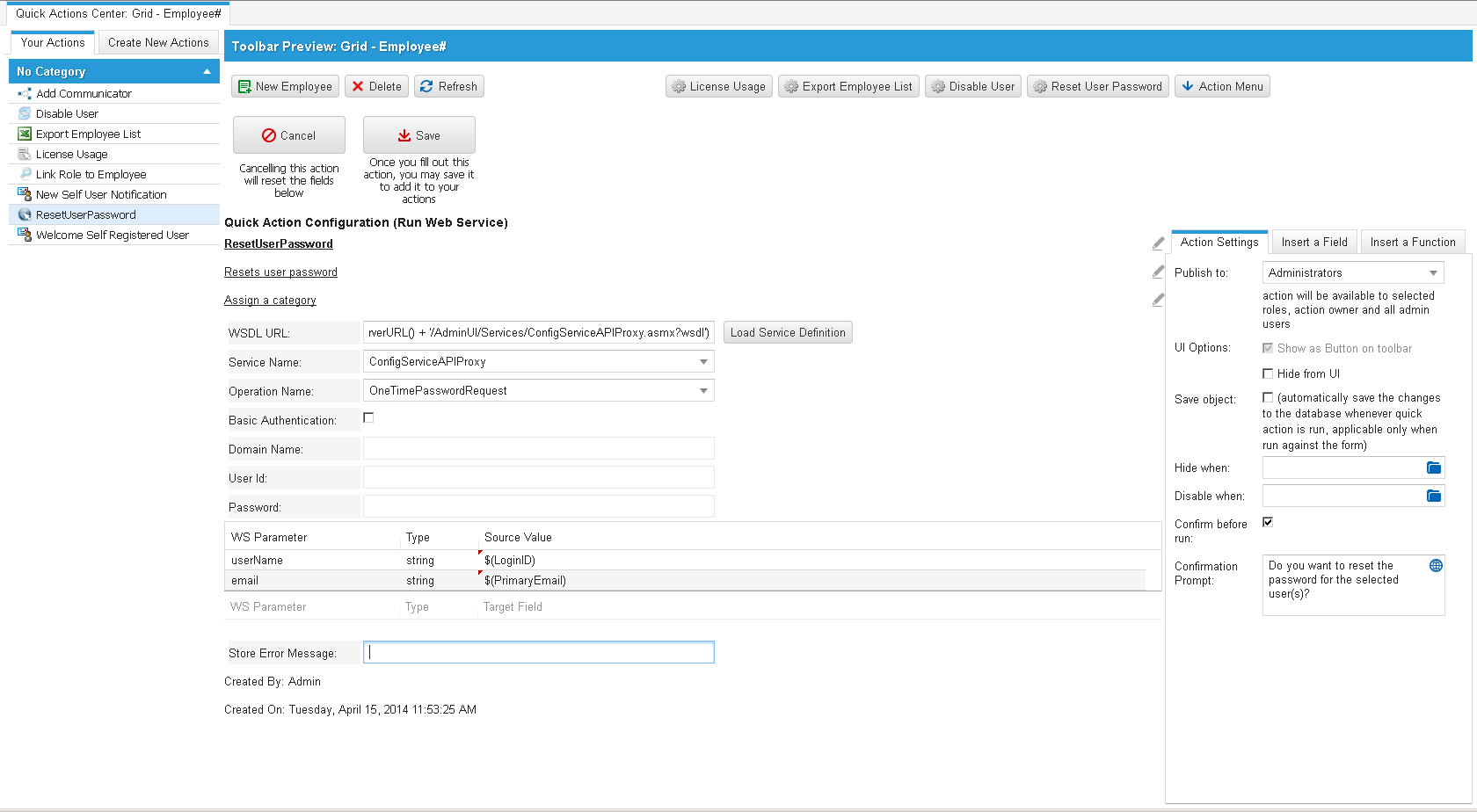Viewport: 1477px width, 812px height.
Task: Click the pencil edit icon beside ResetUserPassword title
Action: (x=1158, y=243)
